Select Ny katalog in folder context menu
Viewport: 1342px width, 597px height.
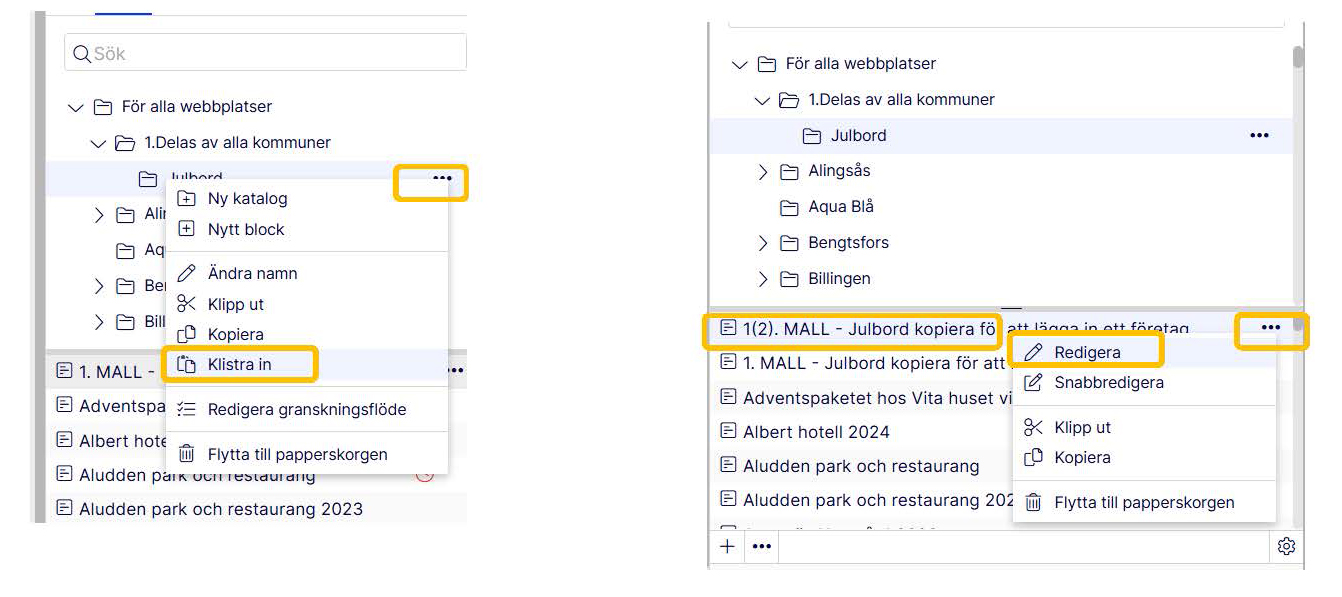pos(247,199)
